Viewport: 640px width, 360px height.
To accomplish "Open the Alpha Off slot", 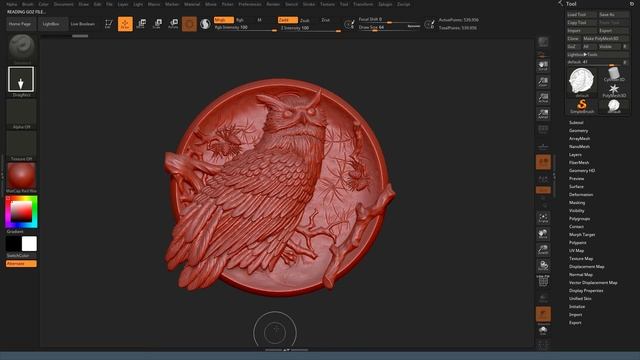I will 21,114.
